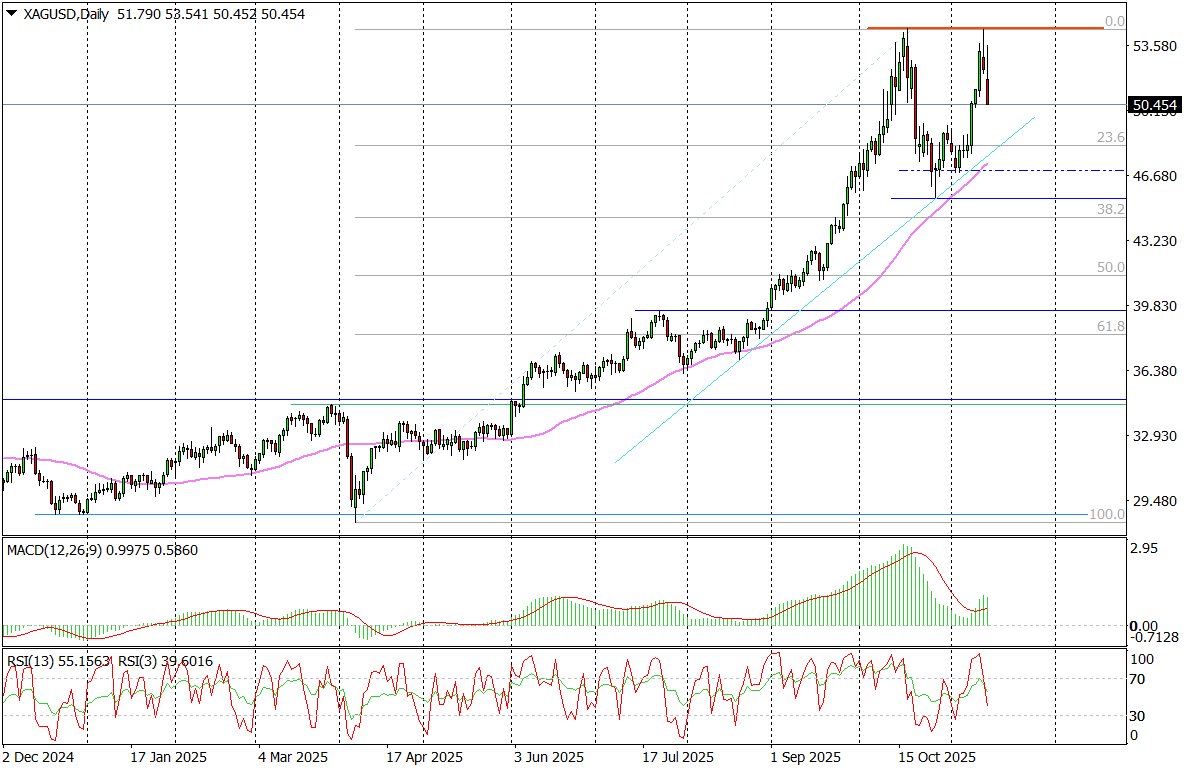Click the Fibonacci 100.0 level label
This screenshot has height=771, width=1190.
(1106, 514)
